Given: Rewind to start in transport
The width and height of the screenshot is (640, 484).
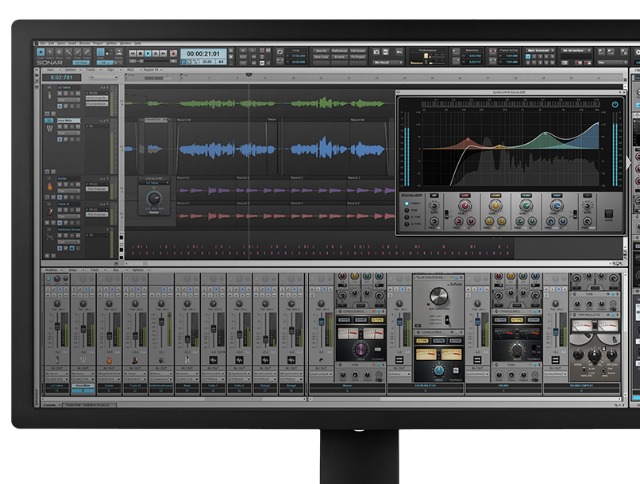Looking at the screenshot, I should point(133,53).
